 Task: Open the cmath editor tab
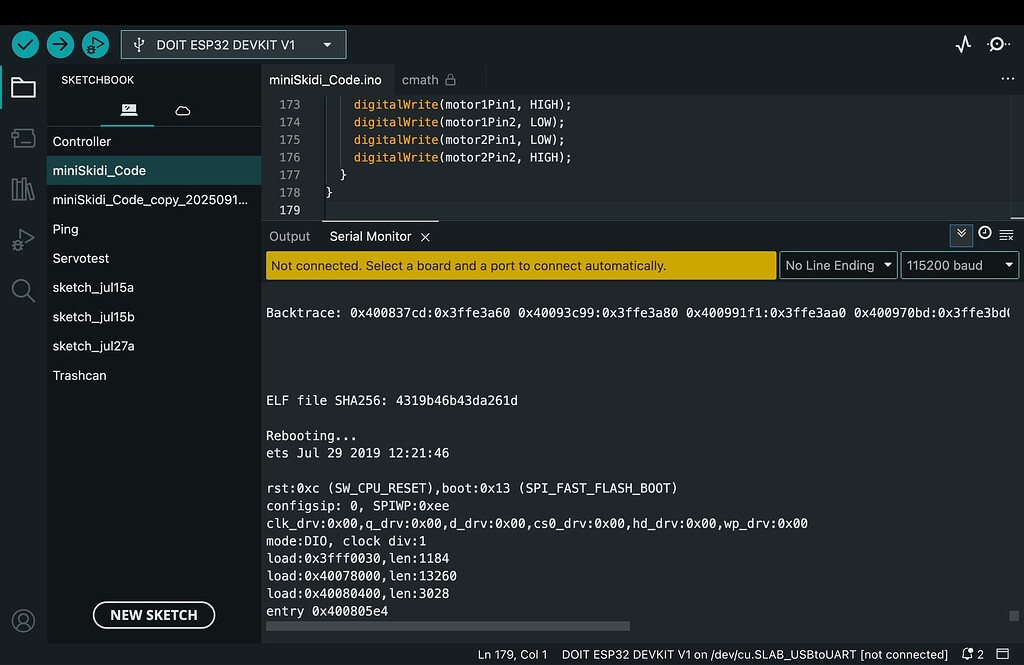[421, 79]
